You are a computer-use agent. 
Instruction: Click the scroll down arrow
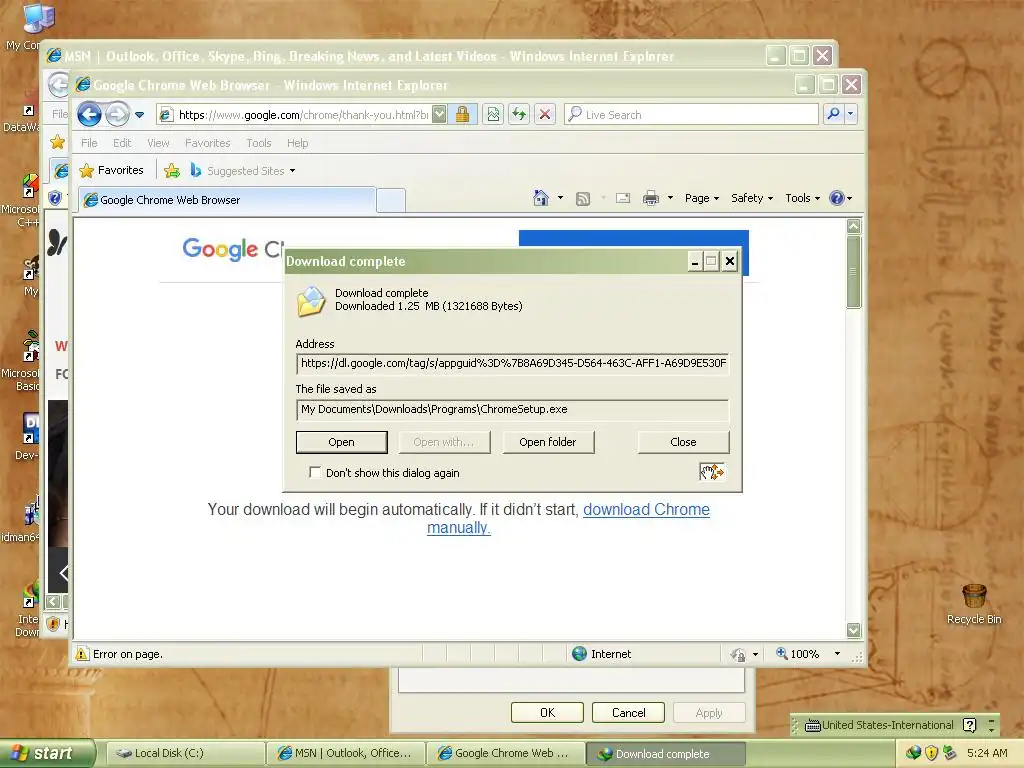coord(854,630)
